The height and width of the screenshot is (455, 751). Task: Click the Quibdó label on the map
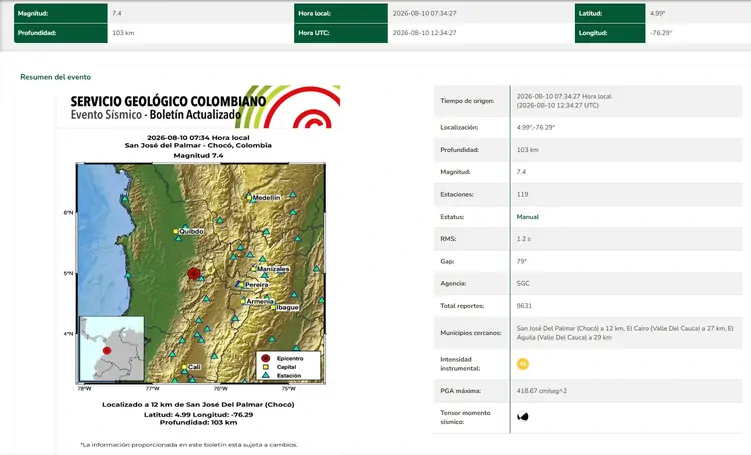tap(191, 231)
